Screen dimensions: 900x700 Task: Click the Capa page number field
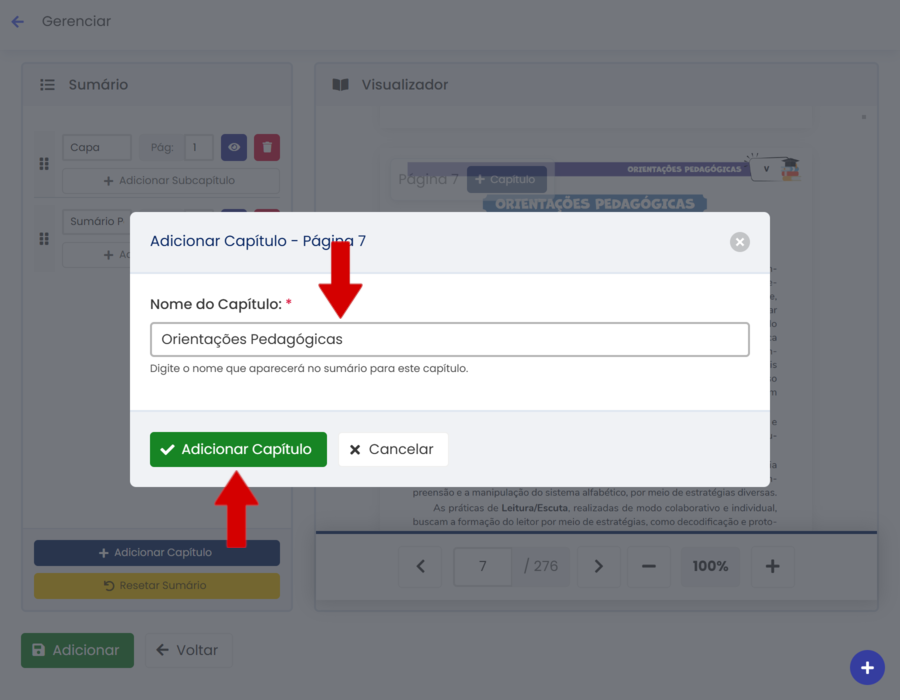[x=197, y=147]
